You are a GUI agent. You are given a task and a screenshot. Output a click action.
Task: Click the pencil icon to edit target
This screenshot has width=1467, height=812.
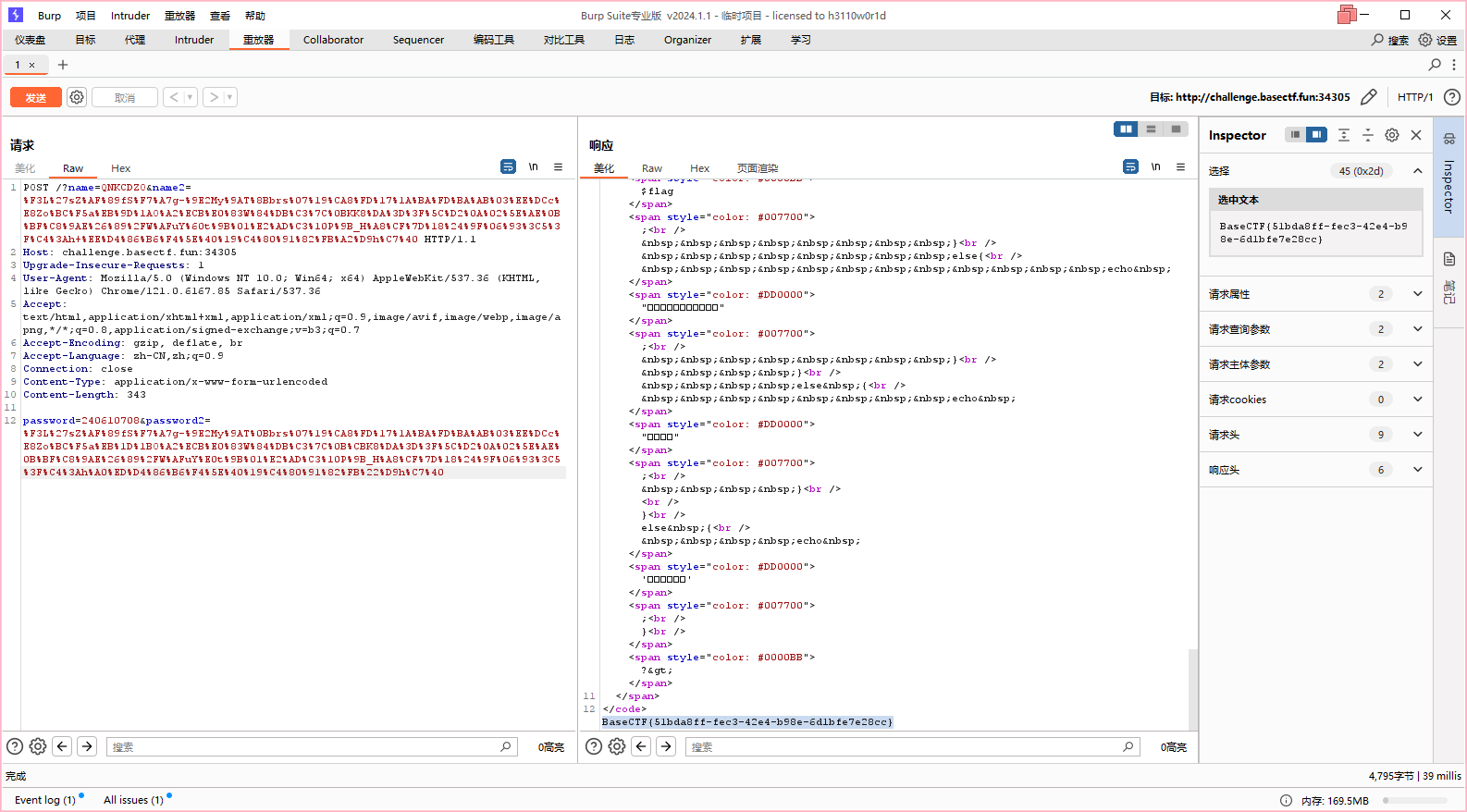pos(1369,97)
